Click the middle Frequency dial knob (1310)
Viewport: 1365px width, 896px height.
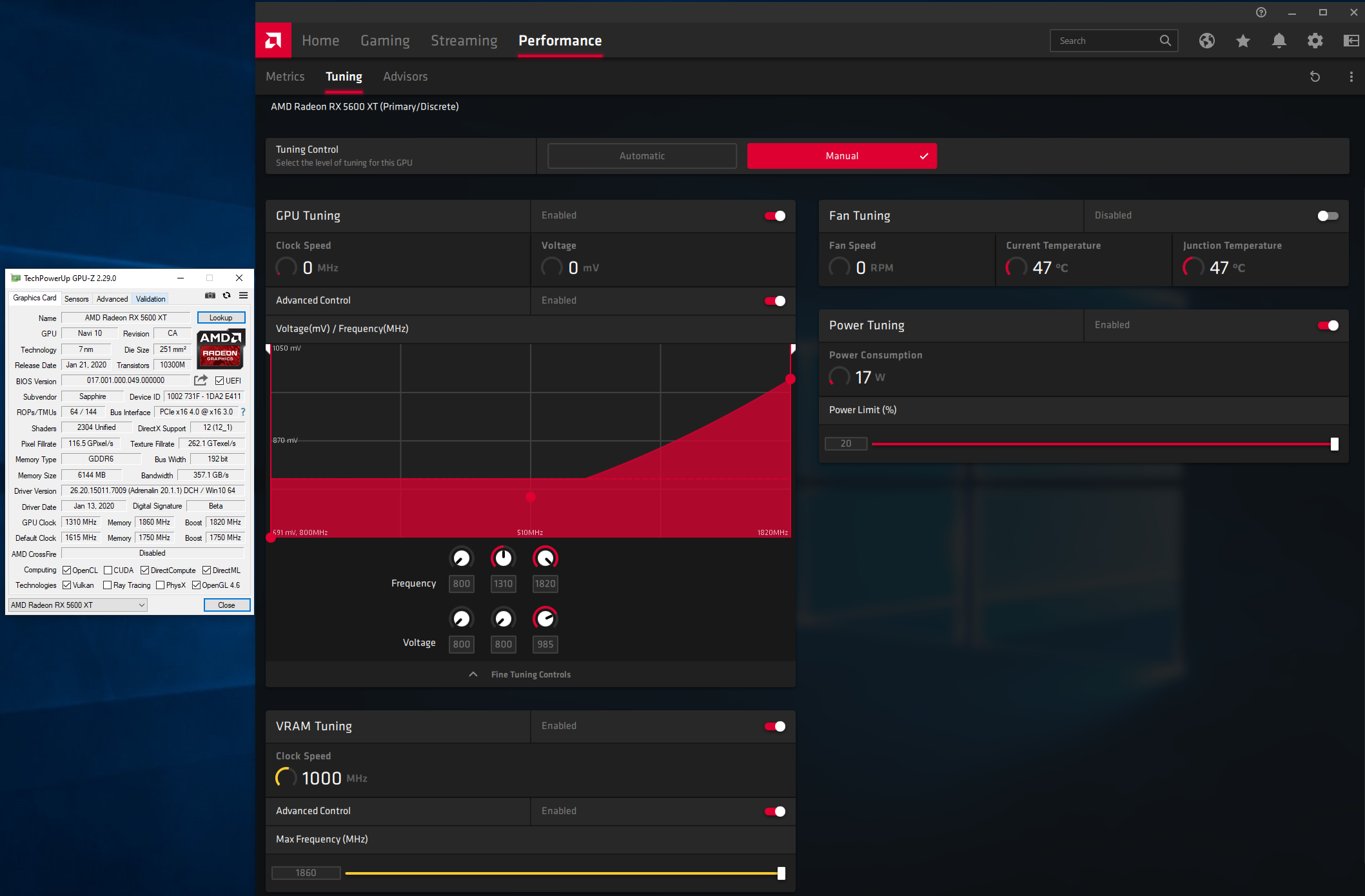[x=504, y=558]
